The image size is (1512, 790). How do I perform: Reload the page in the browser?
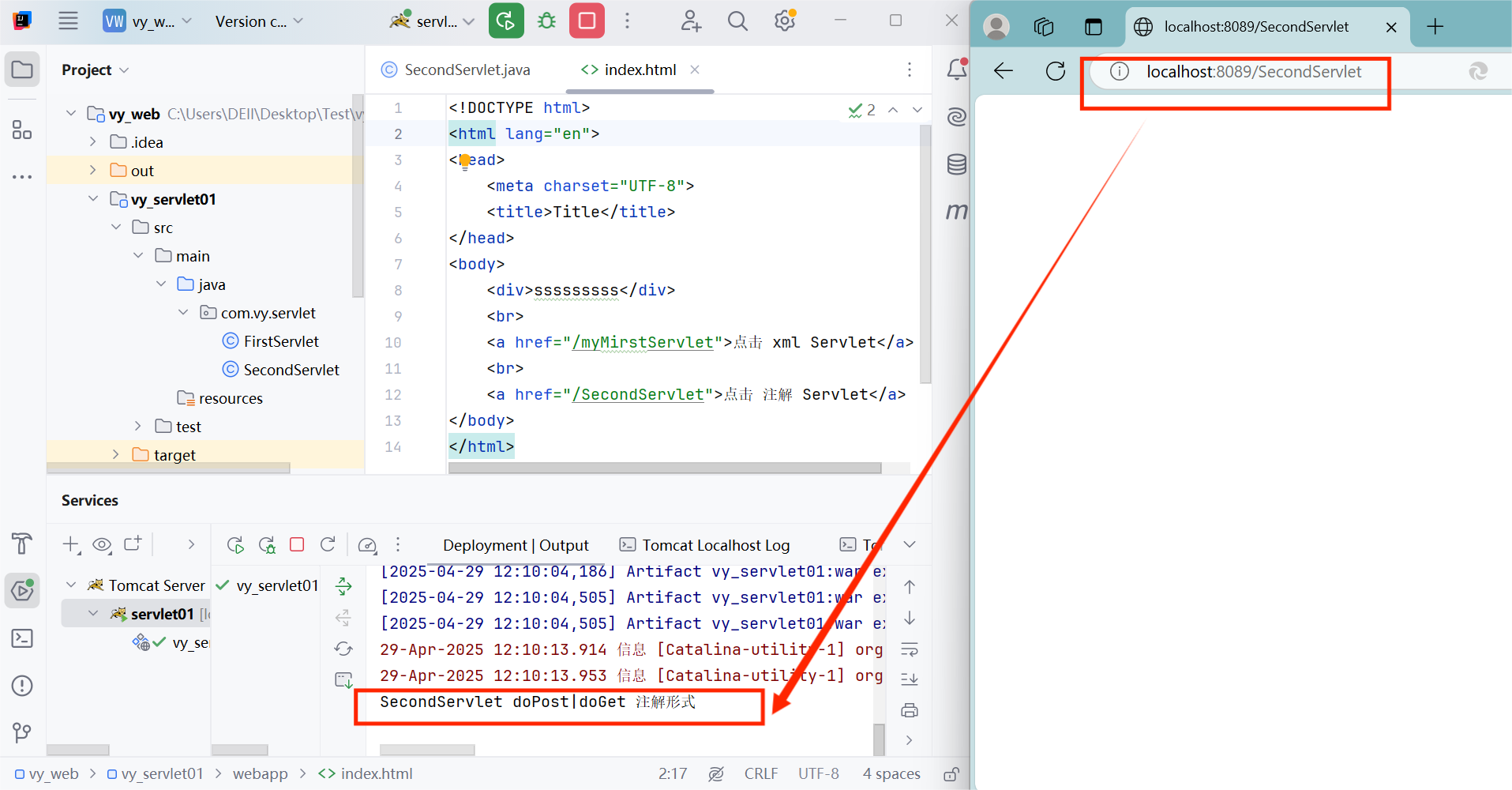[x=1056, y=71]
